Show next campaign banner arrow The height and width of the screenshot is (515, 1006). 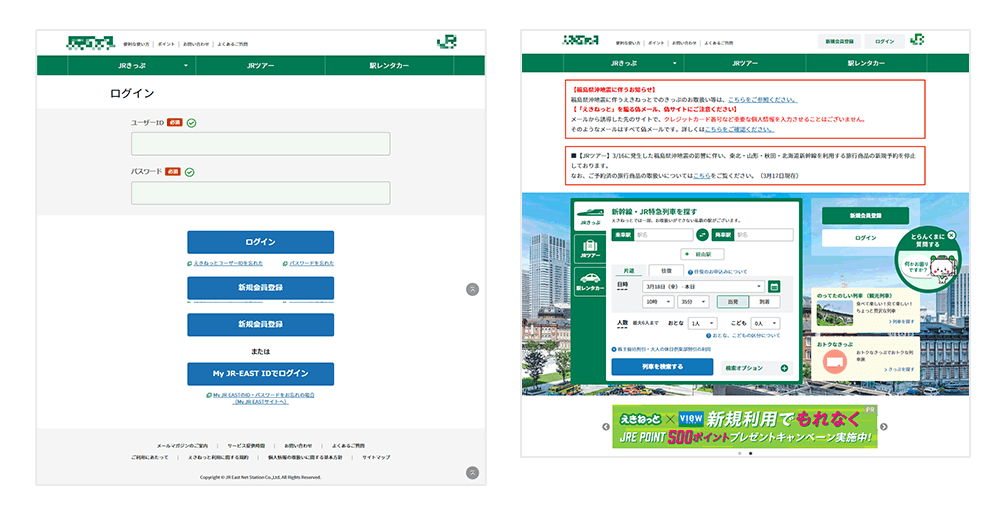click(x=883, y=426)
